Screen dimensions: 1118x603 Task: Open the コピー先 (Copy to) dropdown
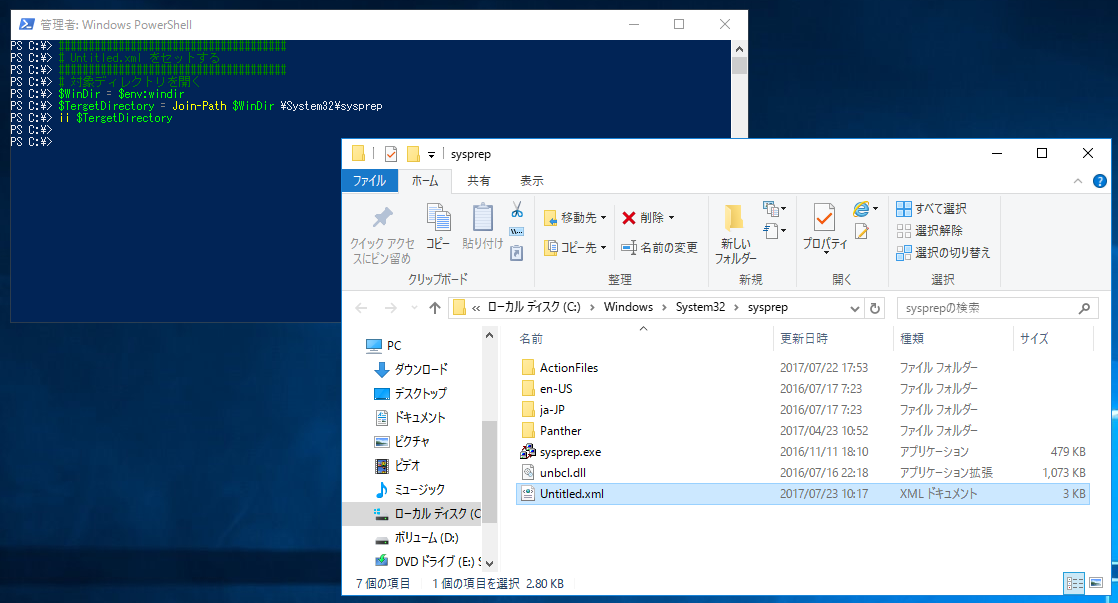(575, 247)
